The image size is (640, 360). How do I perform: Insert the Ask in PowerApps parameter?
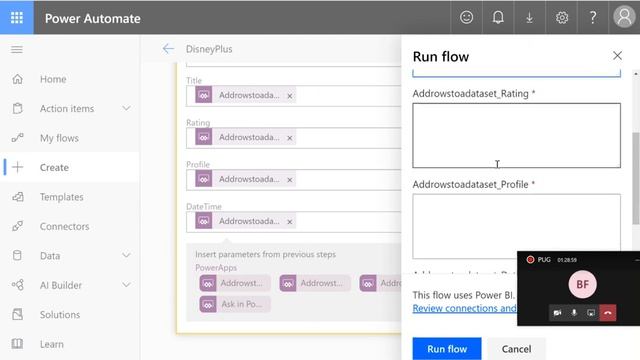tap(235, 304)
